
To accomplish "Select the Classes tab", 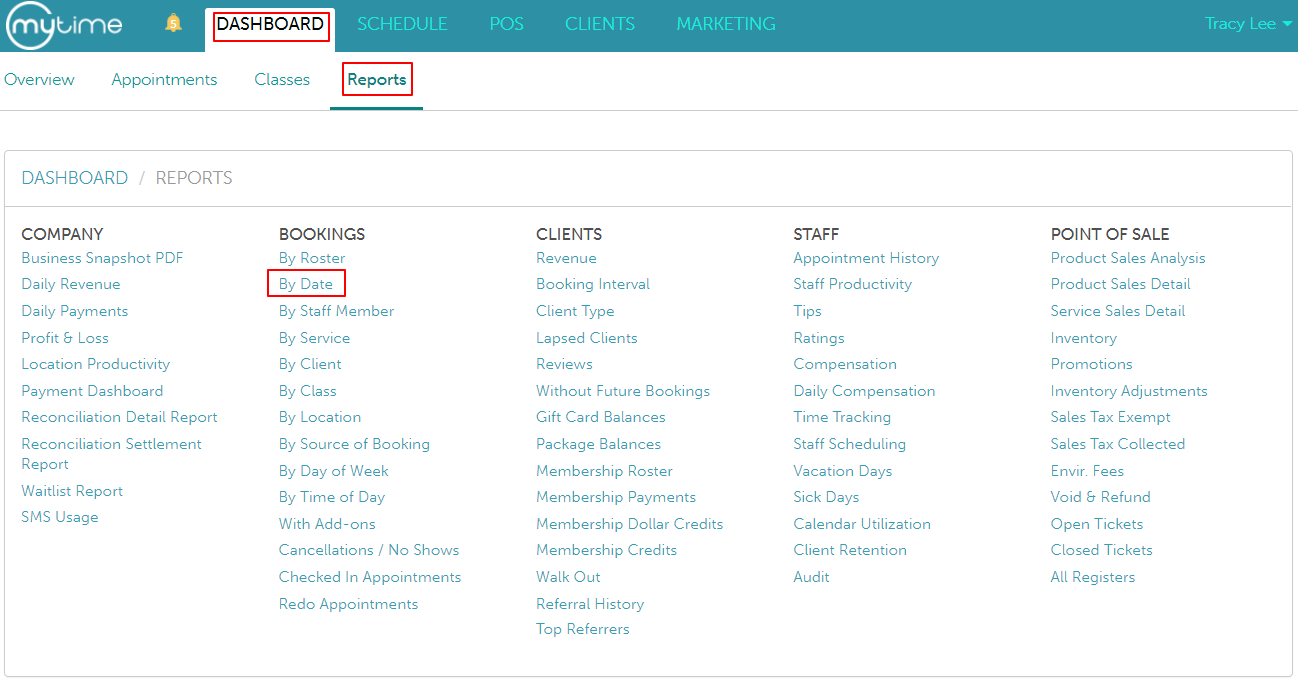I will pos(282,80).
